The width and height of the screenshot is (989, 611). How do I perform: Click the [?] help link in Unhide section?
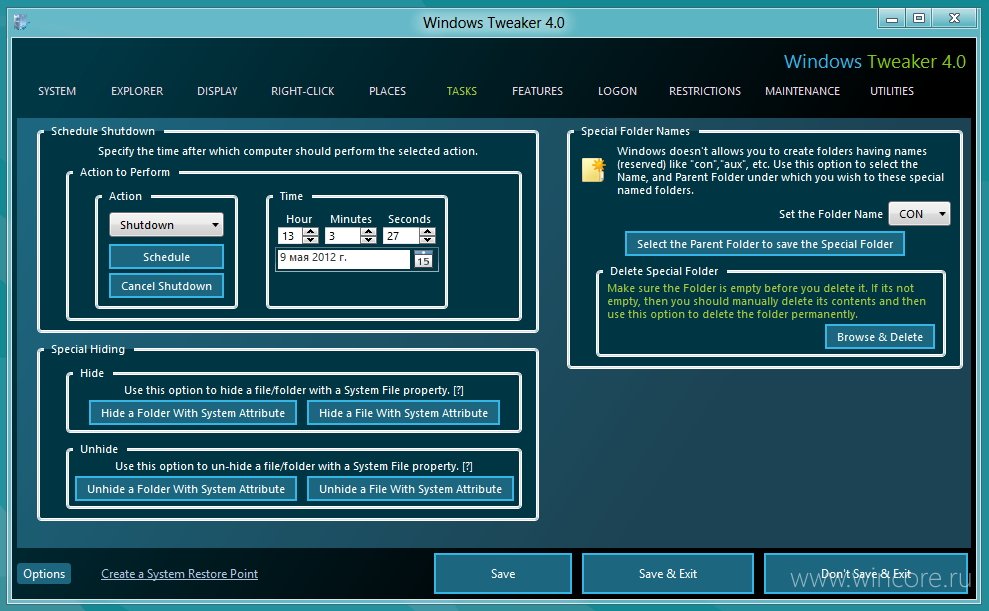click(x=467, y=466)
